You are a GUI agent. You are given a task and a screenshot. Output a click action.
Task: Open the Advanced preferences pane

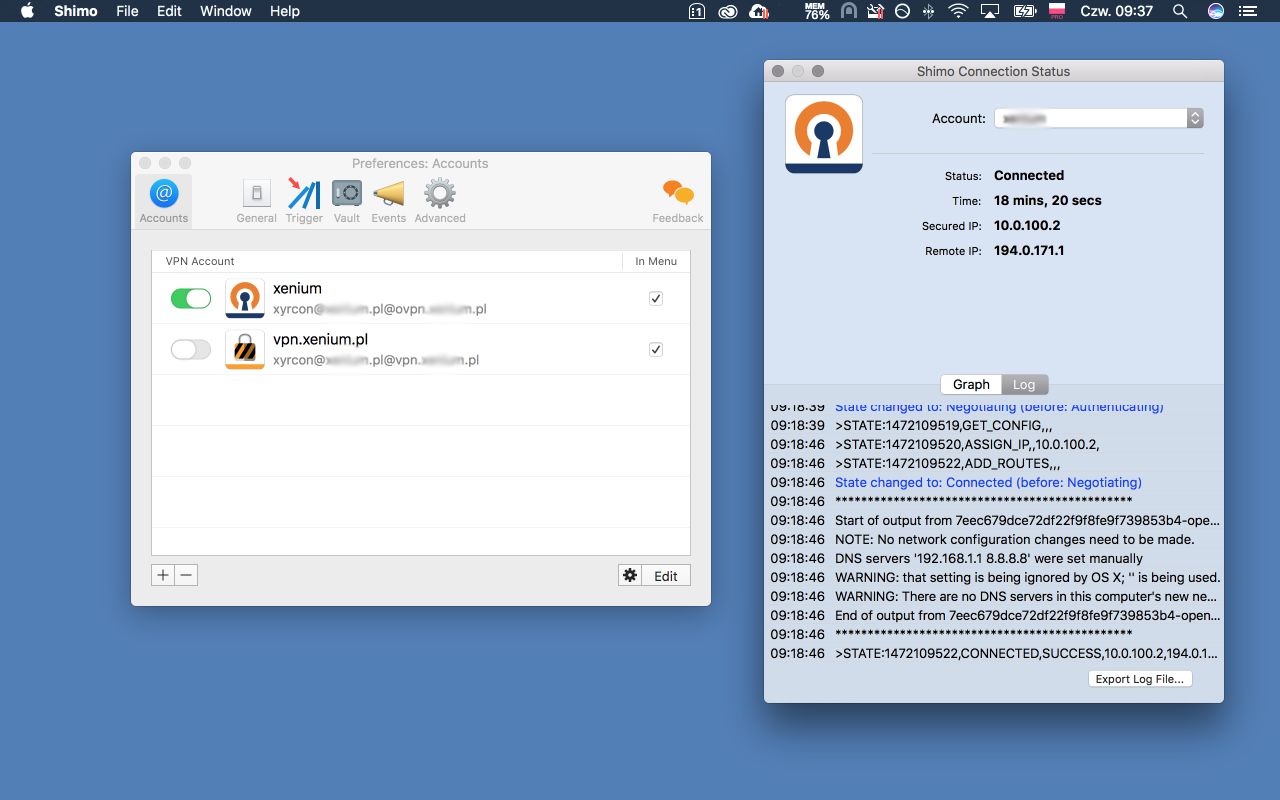(440, 201)
